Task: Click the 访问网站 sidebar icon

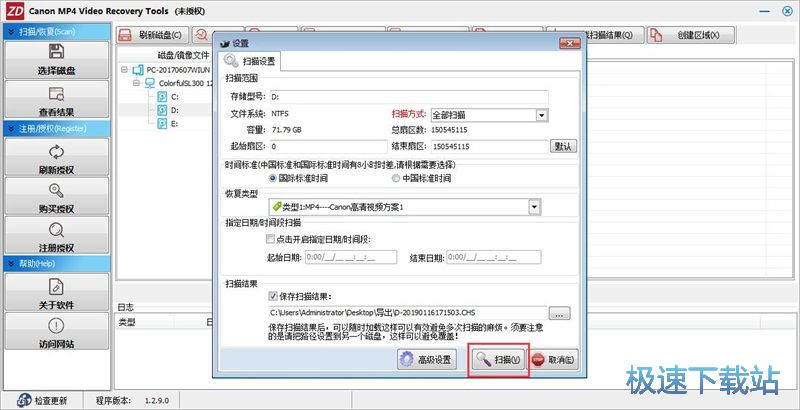Action: (x=57, y=325)
